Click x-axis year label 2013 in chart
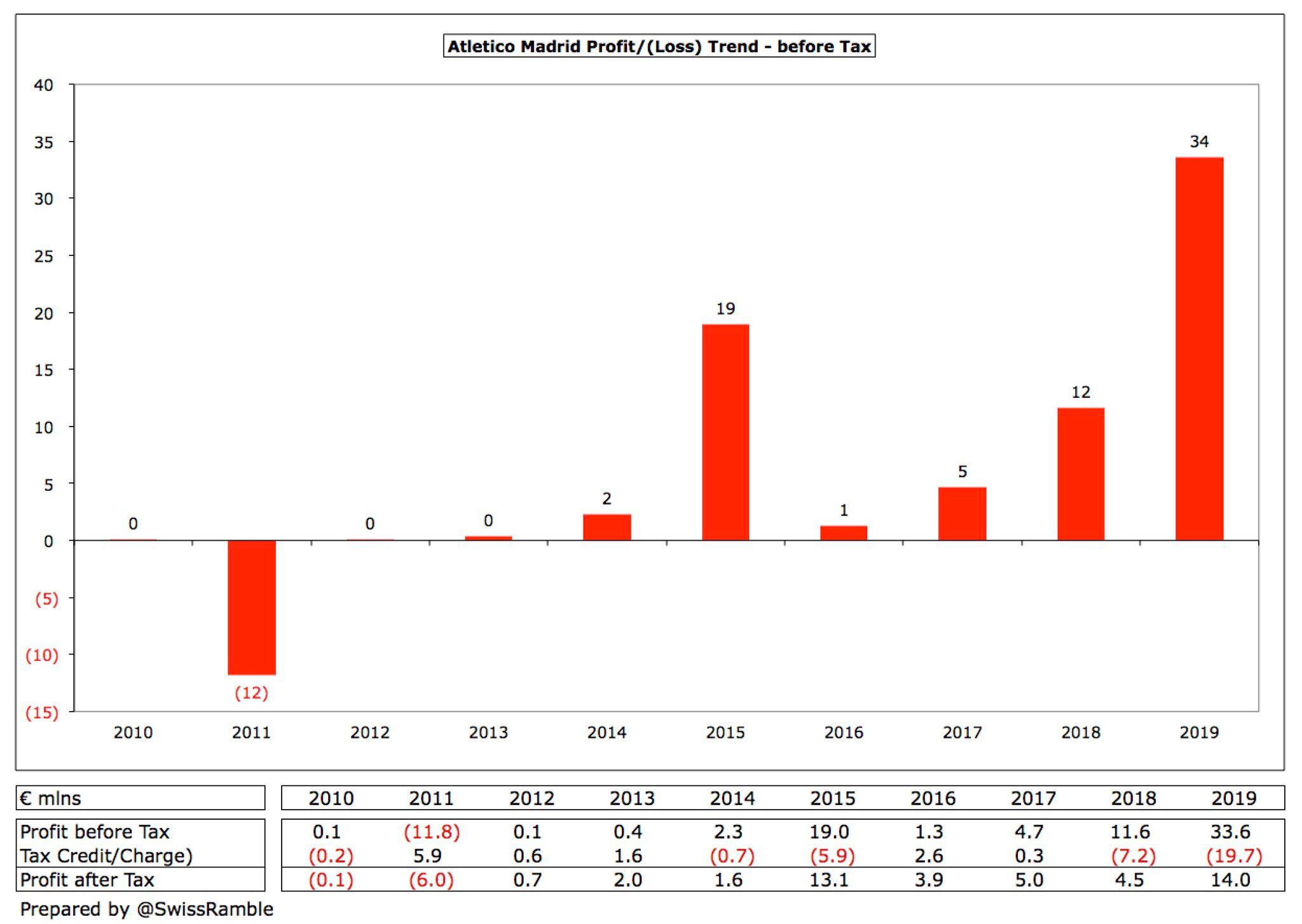Image resolution: width=1302 pixels, height=924 pixels. (488, 733)
